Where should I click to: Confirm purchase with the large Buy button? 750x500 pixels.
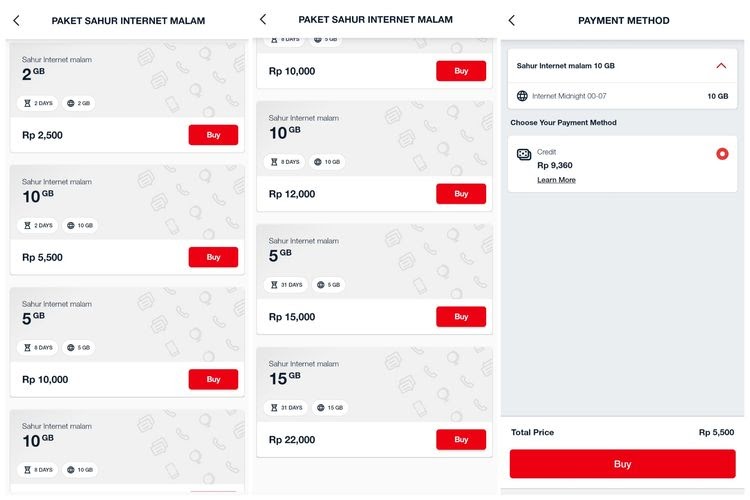pyautogui.click(x=622, y=464)
